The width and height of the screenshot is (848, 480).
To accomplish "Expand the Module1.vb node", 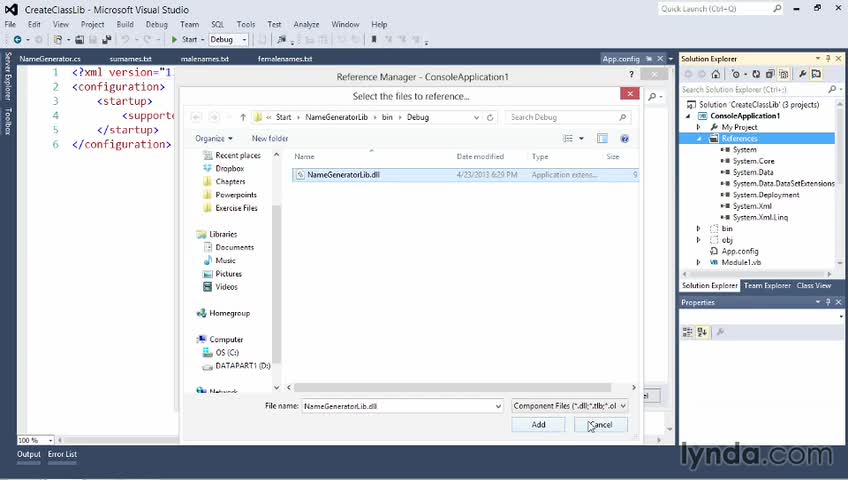I will (699, 263).
